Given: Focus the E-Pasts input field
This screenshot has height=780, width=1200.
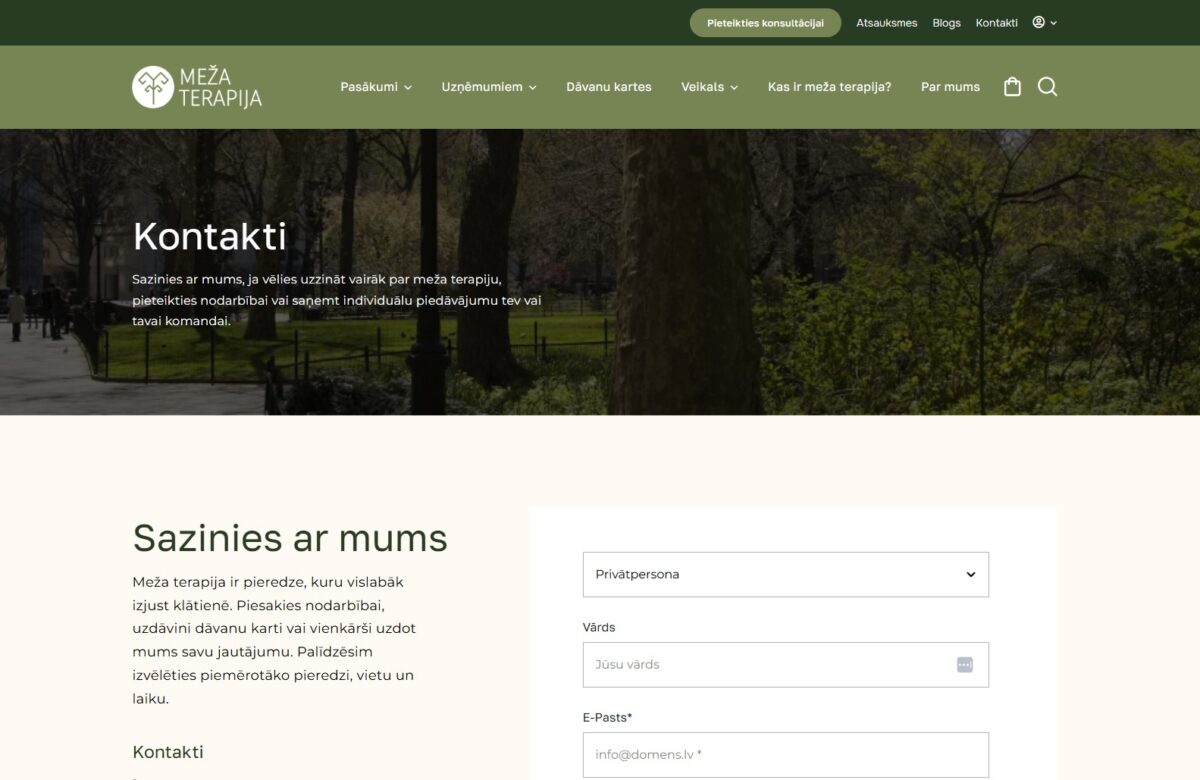Looking at the screenshot, I should [786, 754].
